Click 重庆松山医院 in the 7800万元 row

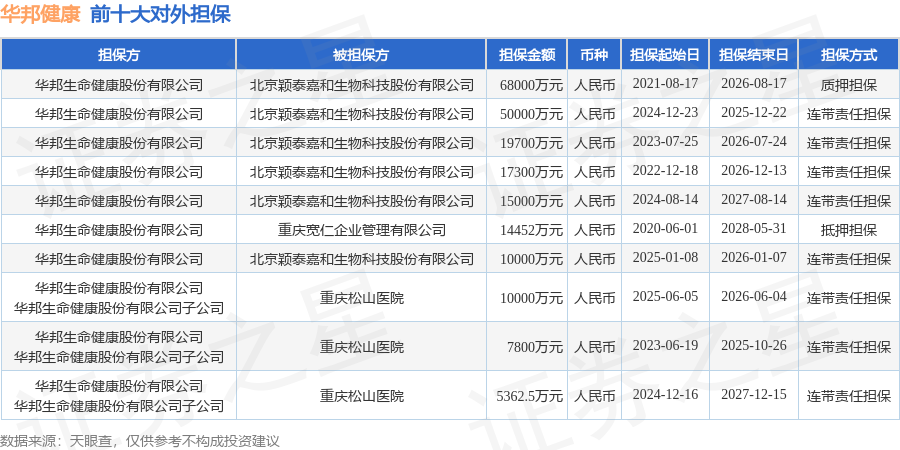pos(362,347)
